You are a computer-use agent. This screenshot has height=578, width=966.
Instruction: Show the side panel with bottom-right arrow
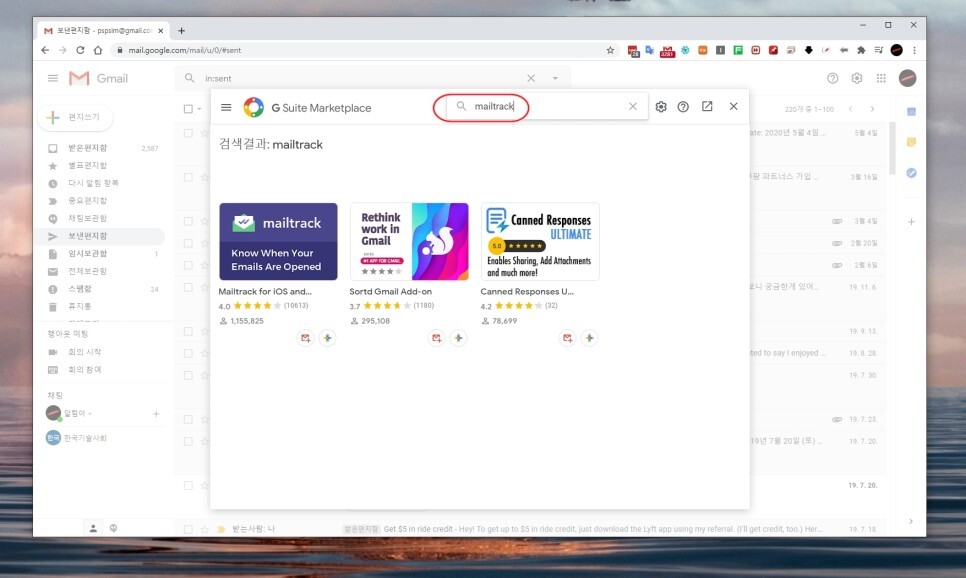[911, 521]
